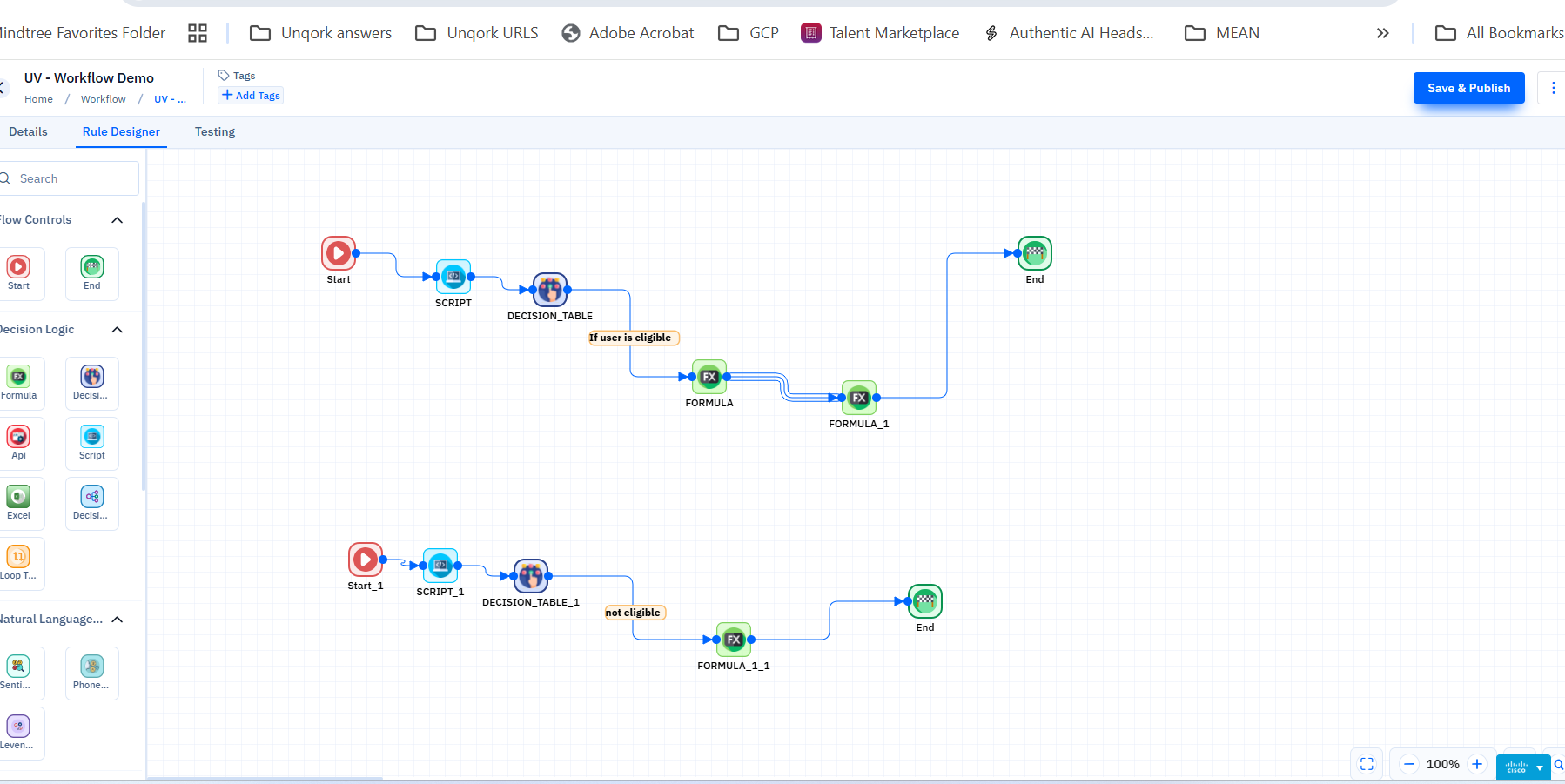Viewport: 1565px width, 784px height.
Task: Open the Talent Marketplace bookmark
Action: coord(880,33)
